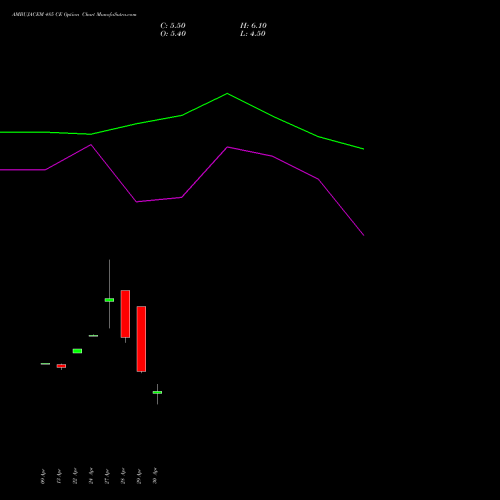
Task: Click the 30 Apr date axis label
Action: (x=155, y=476)
